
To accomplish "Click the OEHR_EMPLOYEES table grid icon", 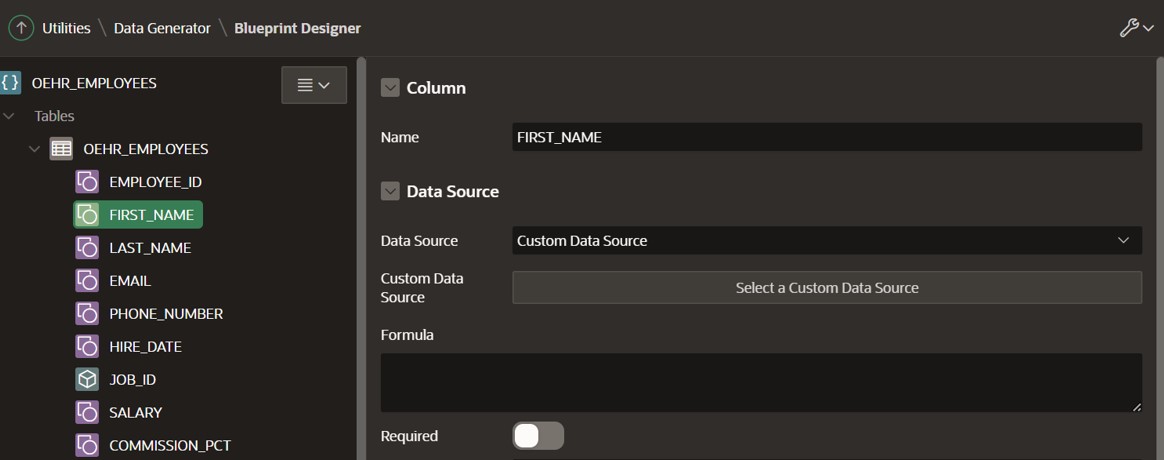I will coord(61,148).
